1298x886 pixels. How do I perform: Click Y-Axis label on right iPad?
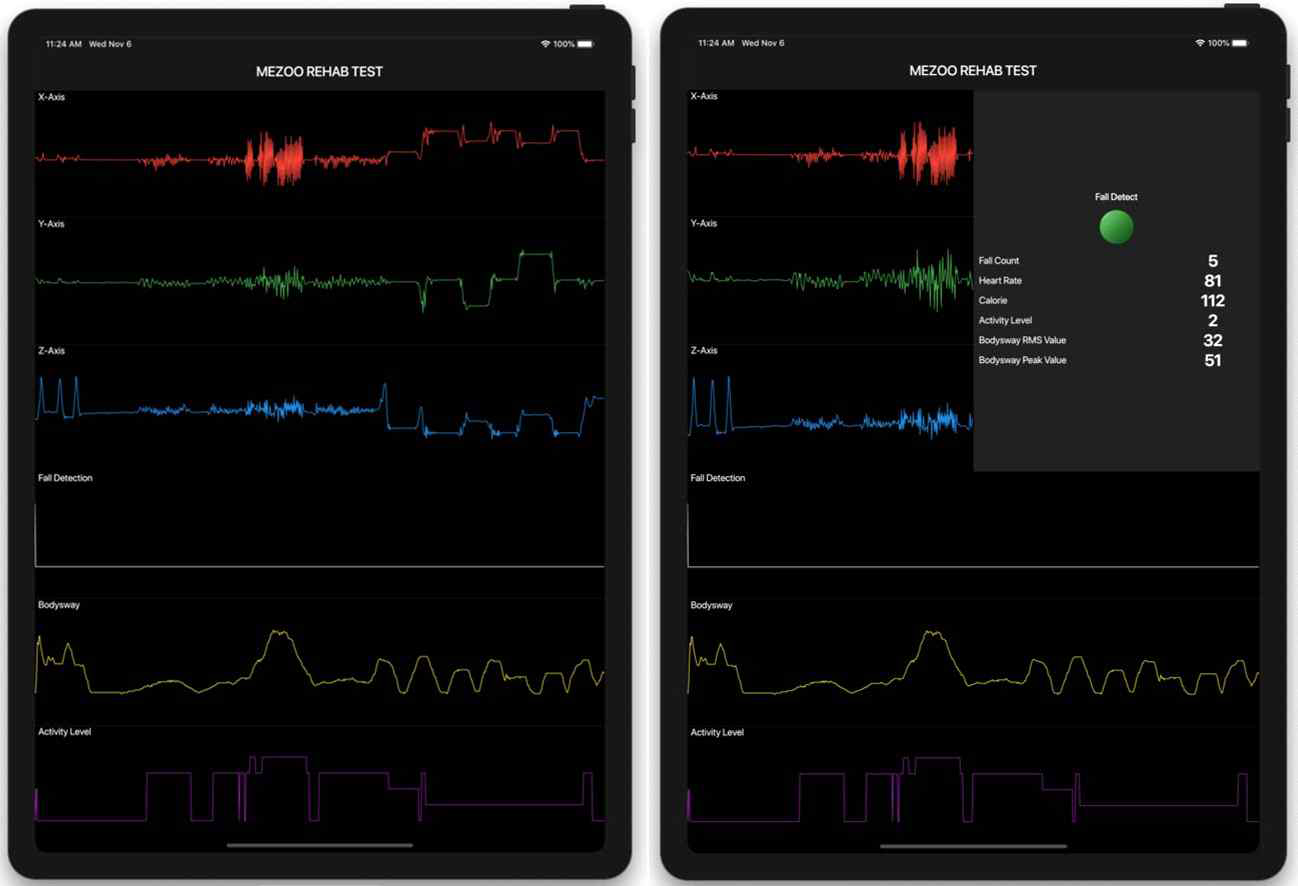[704, 223]
